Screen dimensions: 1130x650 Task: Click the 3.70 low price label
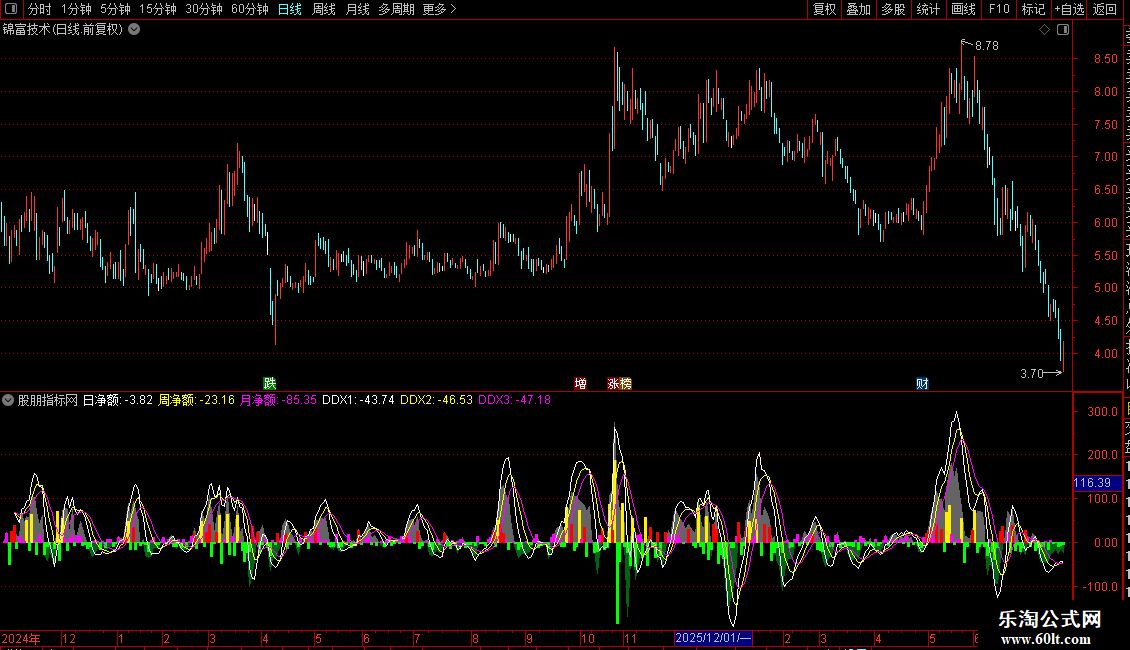1032,373
